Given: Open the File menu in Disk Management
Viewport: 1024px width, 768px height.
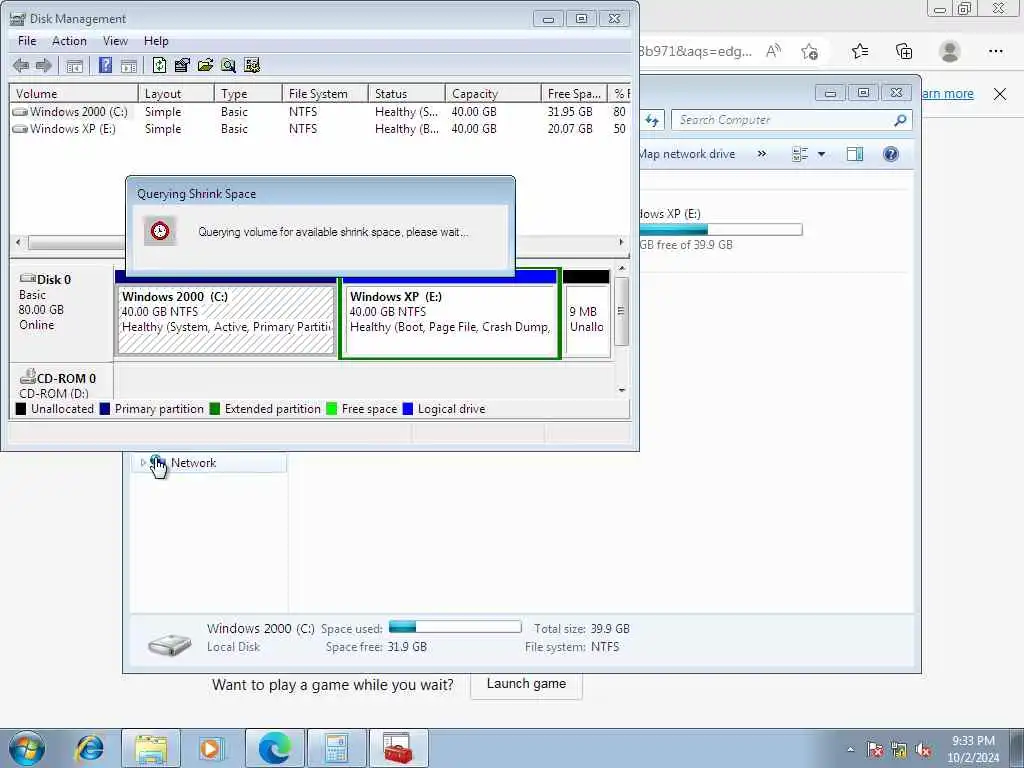Looking at the screenshot, I should pos(27,41).
